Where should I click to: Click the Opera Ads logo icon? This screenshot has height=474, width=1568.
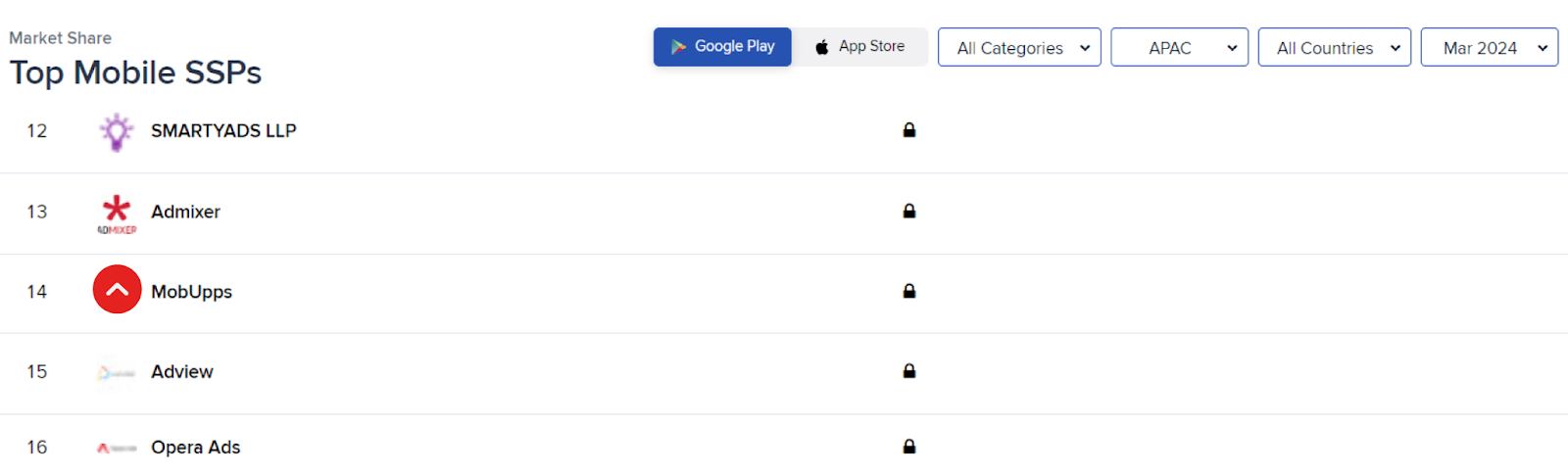[x=117, y=448]
